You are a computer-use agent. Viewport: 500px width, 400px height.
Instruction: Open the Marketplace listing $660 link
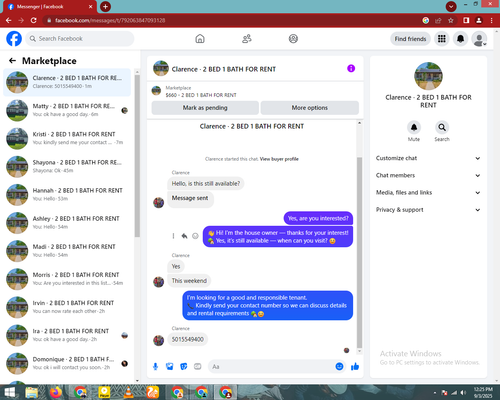click(201, 95)
